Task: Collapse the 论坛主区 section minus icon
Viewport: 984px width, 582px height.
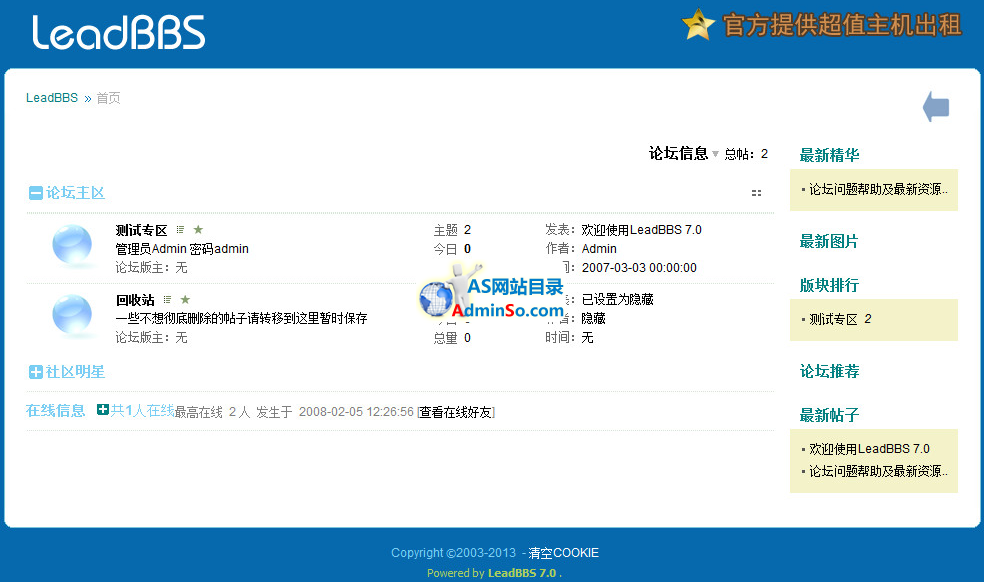Action: click(36, 193)
